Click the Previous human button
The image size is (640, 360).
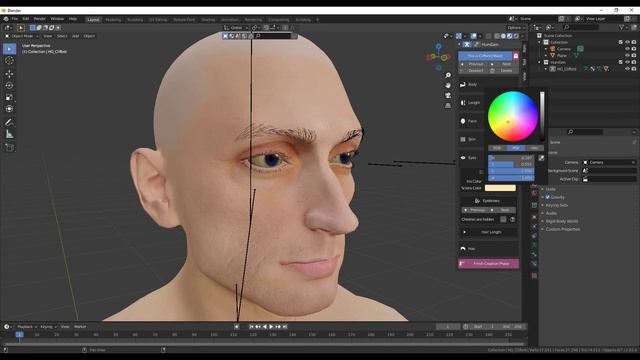click(x=473, y=64)
